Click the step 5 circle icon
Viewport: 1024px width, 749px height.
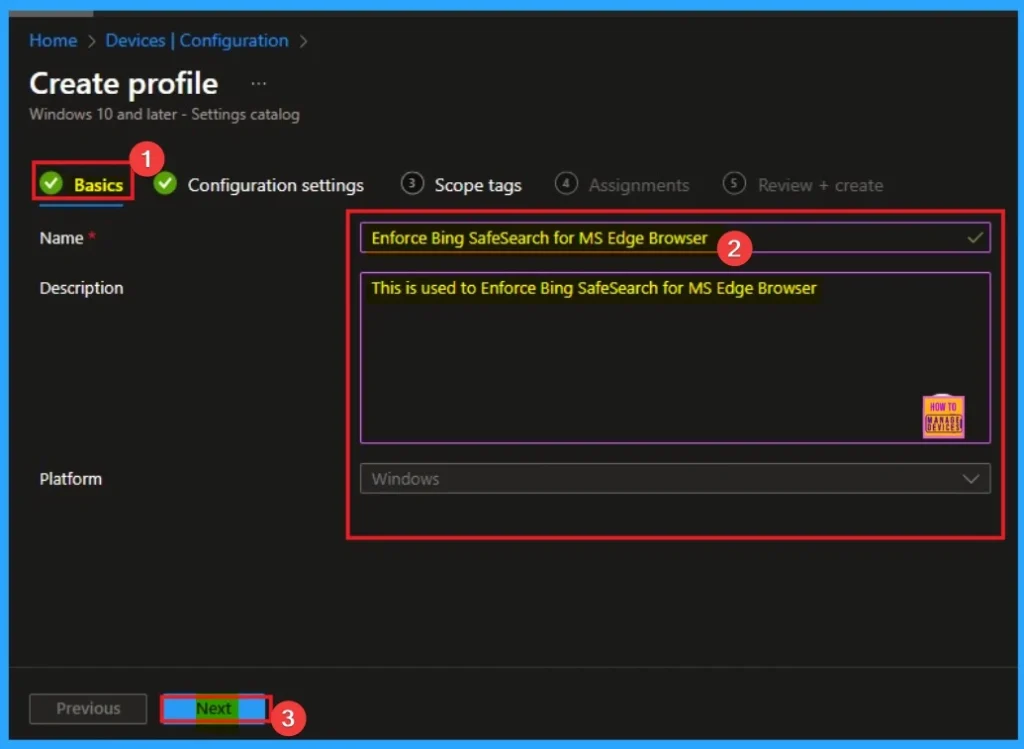734,183
